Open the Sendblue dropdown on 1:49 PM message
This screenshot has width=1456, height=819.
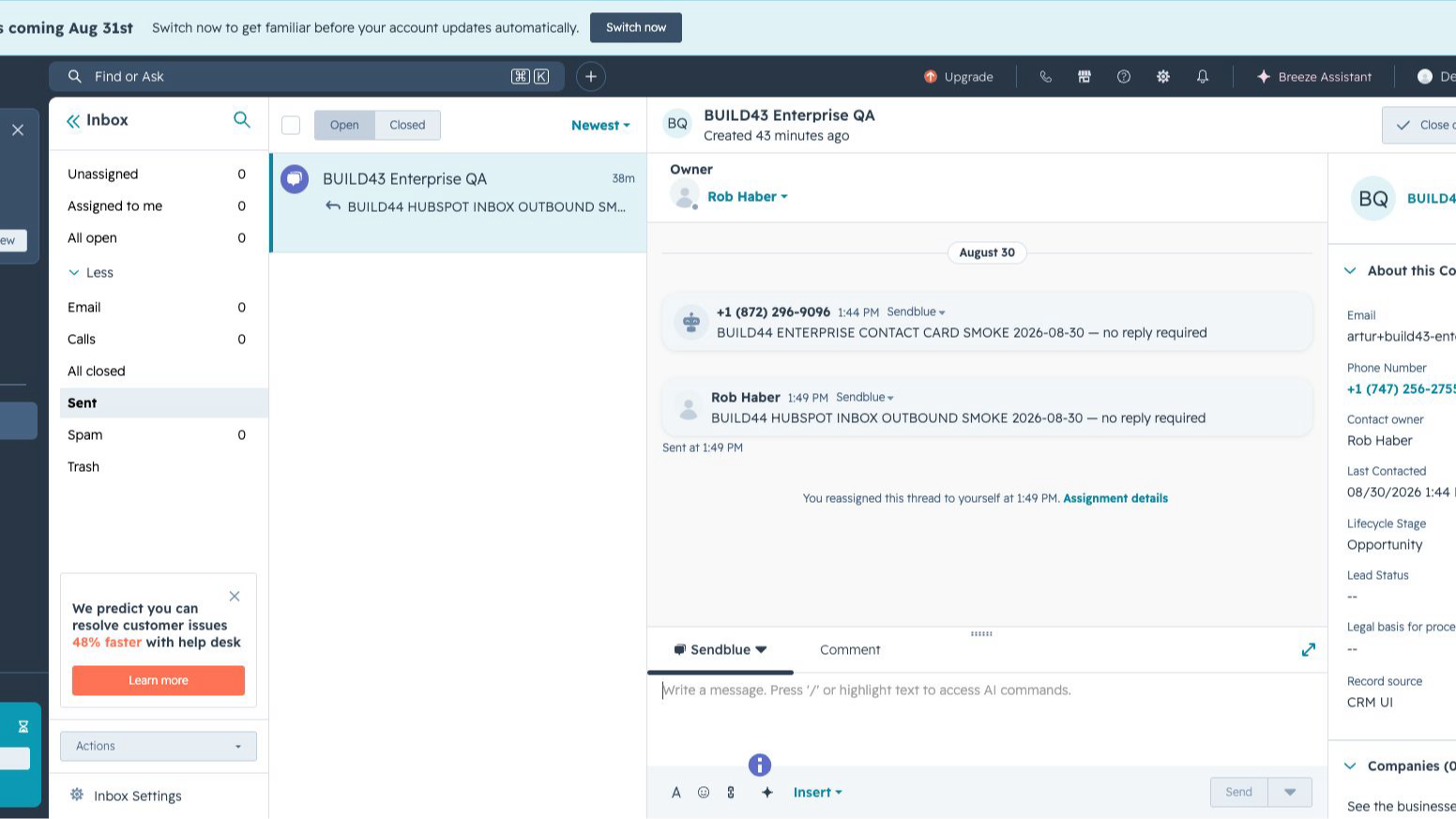tap(865, 398)
